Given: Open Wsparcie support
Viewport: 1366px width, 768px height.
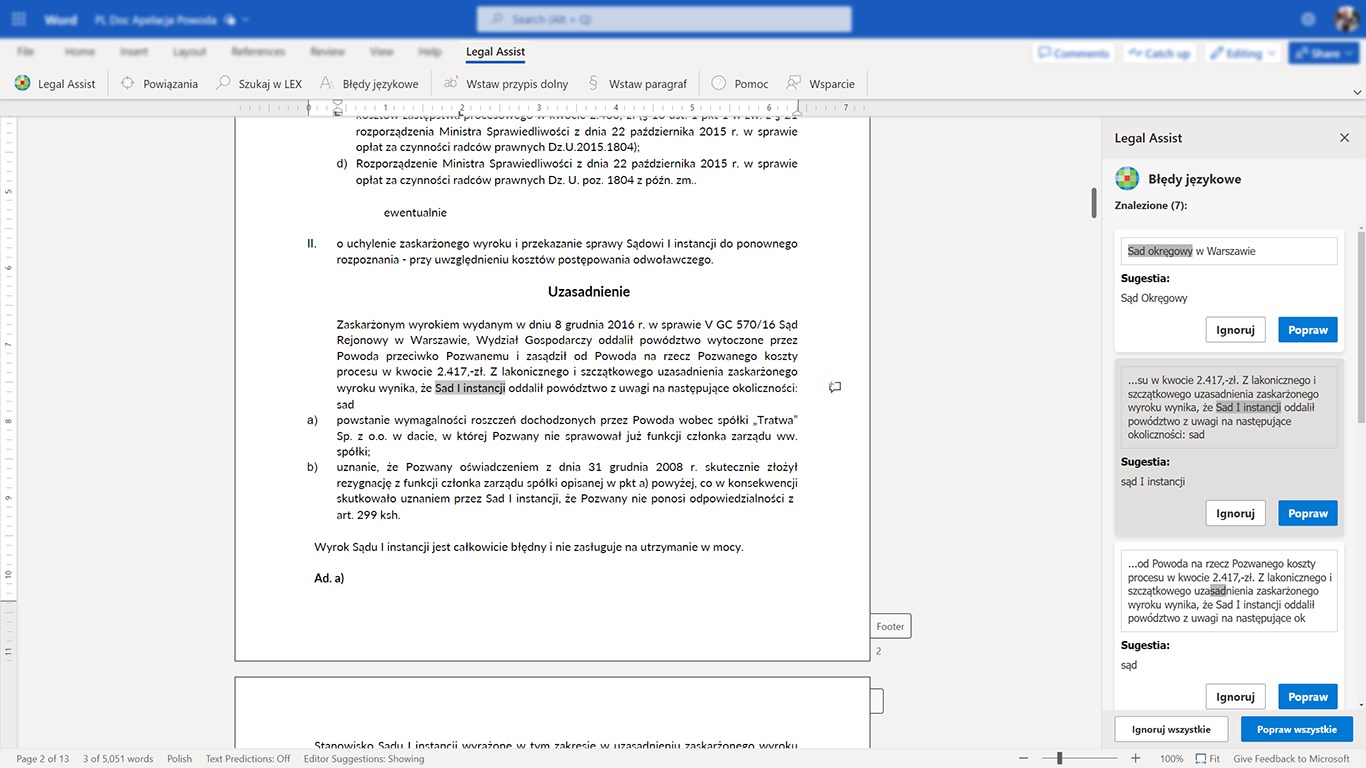Looking at the screenshot, I should [x=820, y=84].
